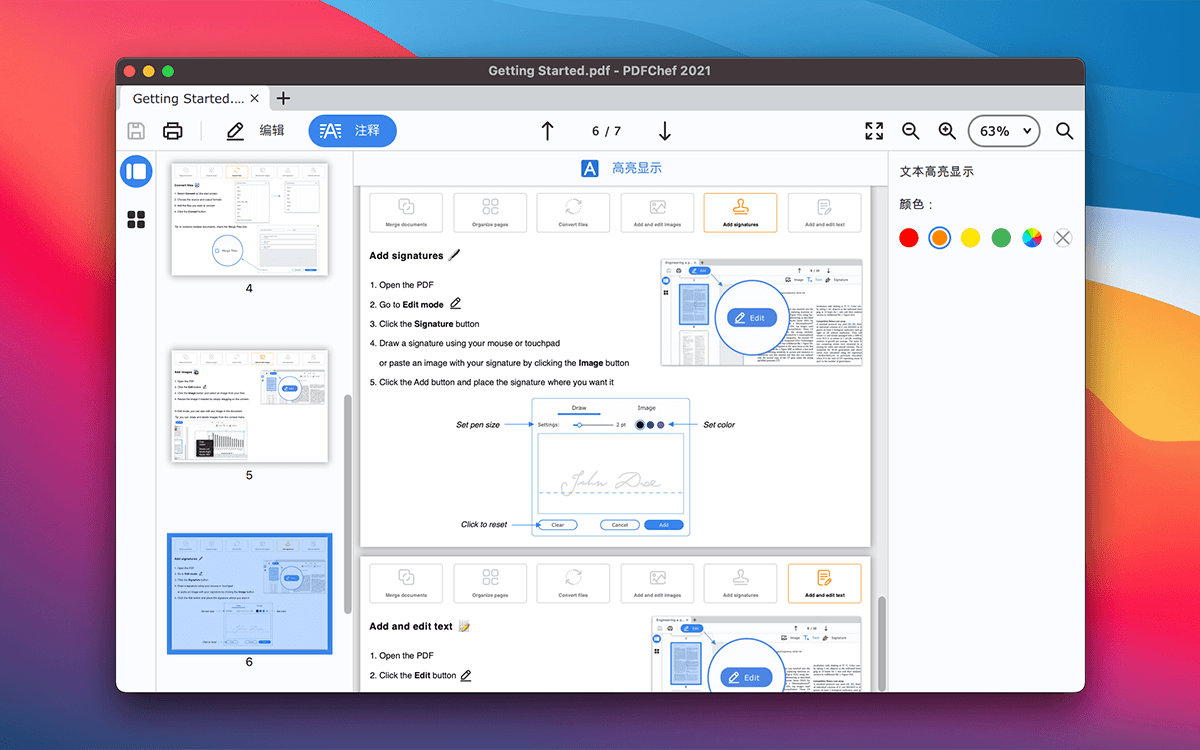This screenshot has width=1200, height=750.
Task: Open search with magnifier icon
Action: 1065,131
